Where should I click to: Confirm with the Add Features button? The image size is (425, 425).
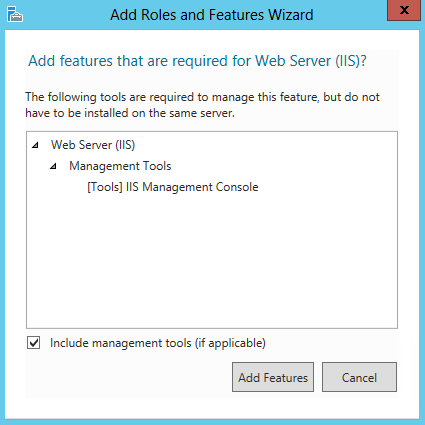click(x=273, y=377)
